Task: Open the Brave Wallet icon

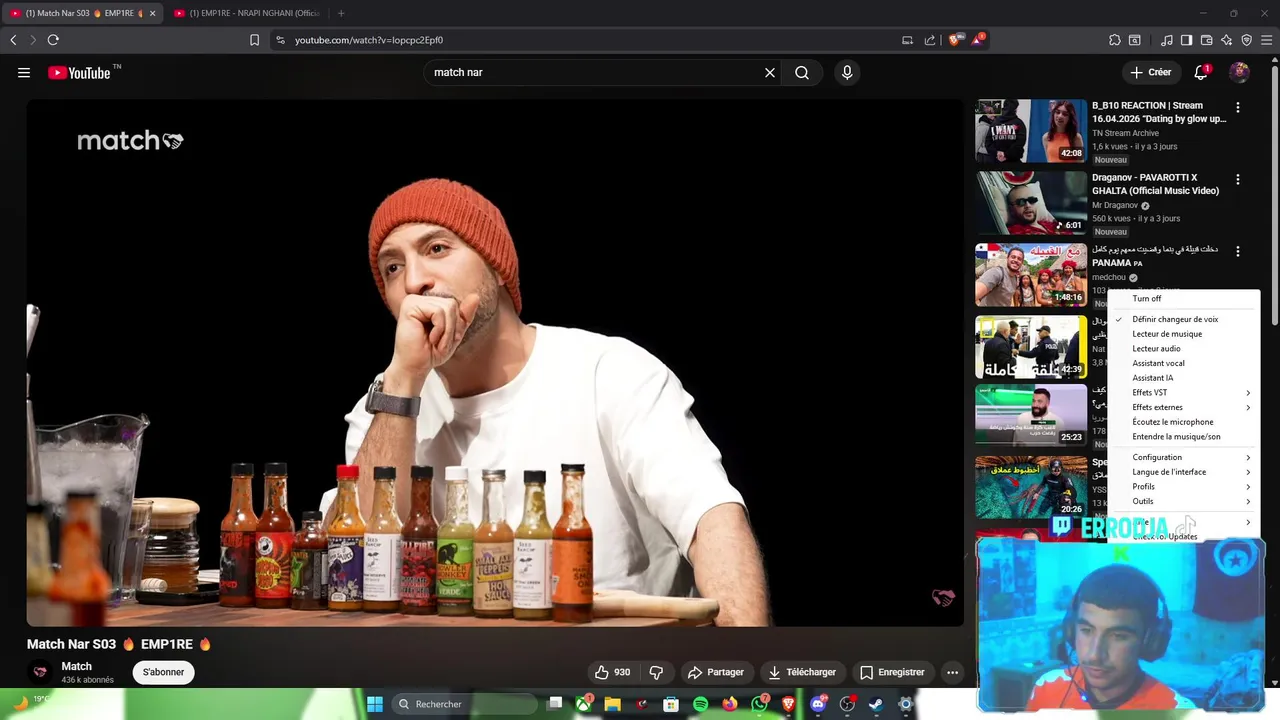Action: (x=1207, y=40)
